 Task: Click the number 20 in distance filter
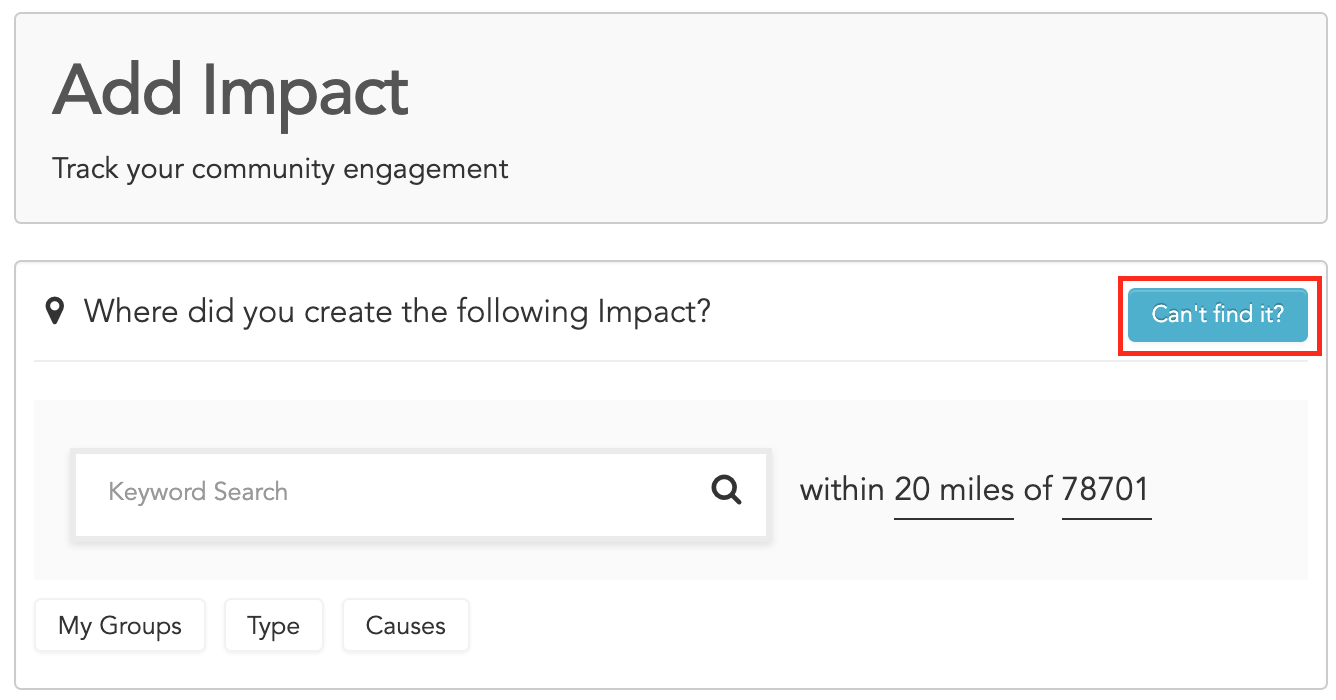point(912,490)
